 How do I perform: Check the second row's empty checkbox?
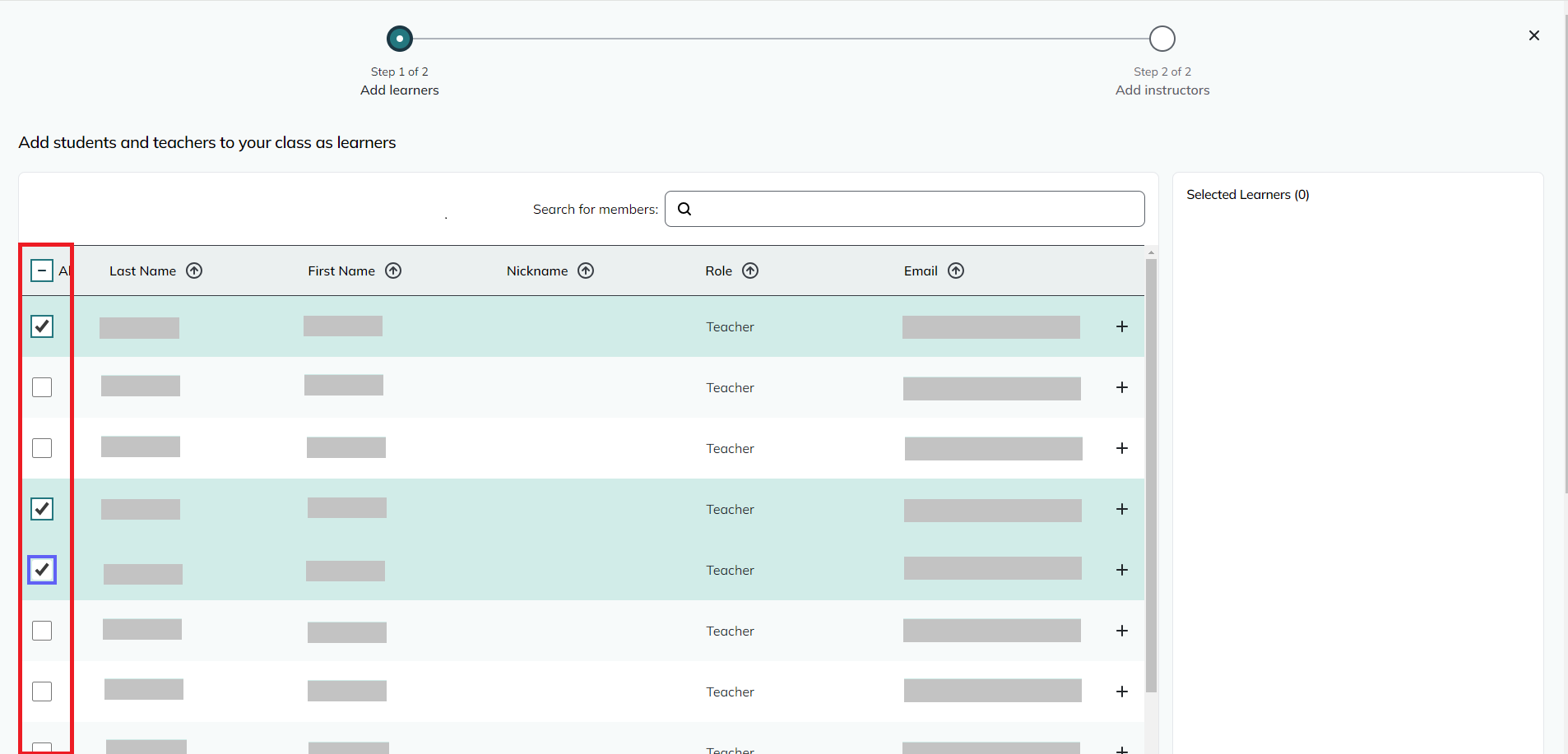[x=42, y=387]
